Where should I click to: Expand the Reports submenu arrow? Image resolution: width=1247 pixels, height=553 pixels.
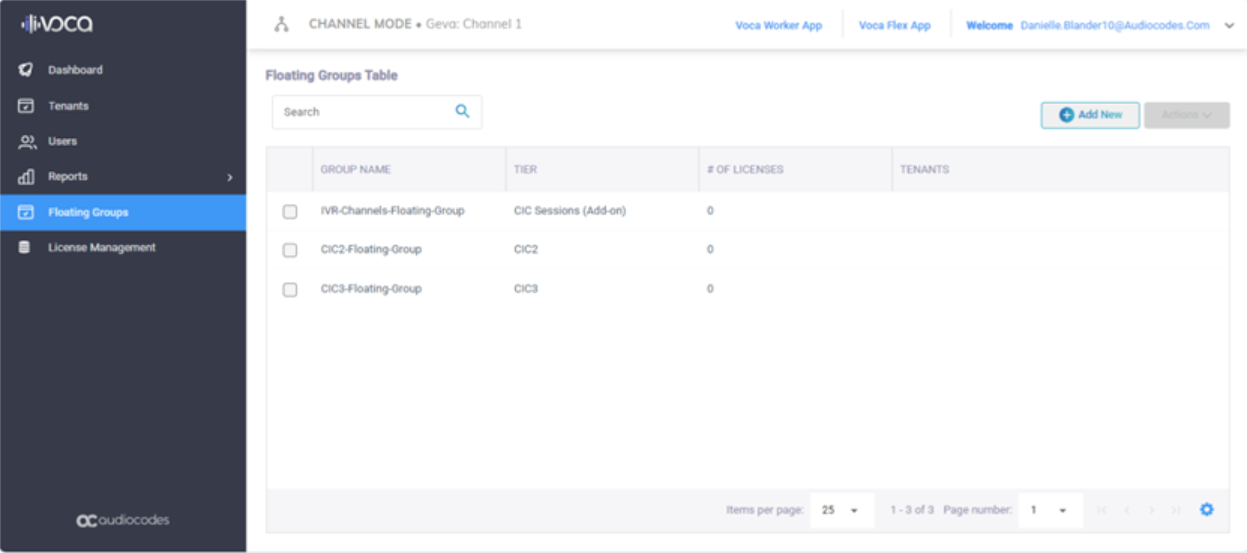(229, 178)
